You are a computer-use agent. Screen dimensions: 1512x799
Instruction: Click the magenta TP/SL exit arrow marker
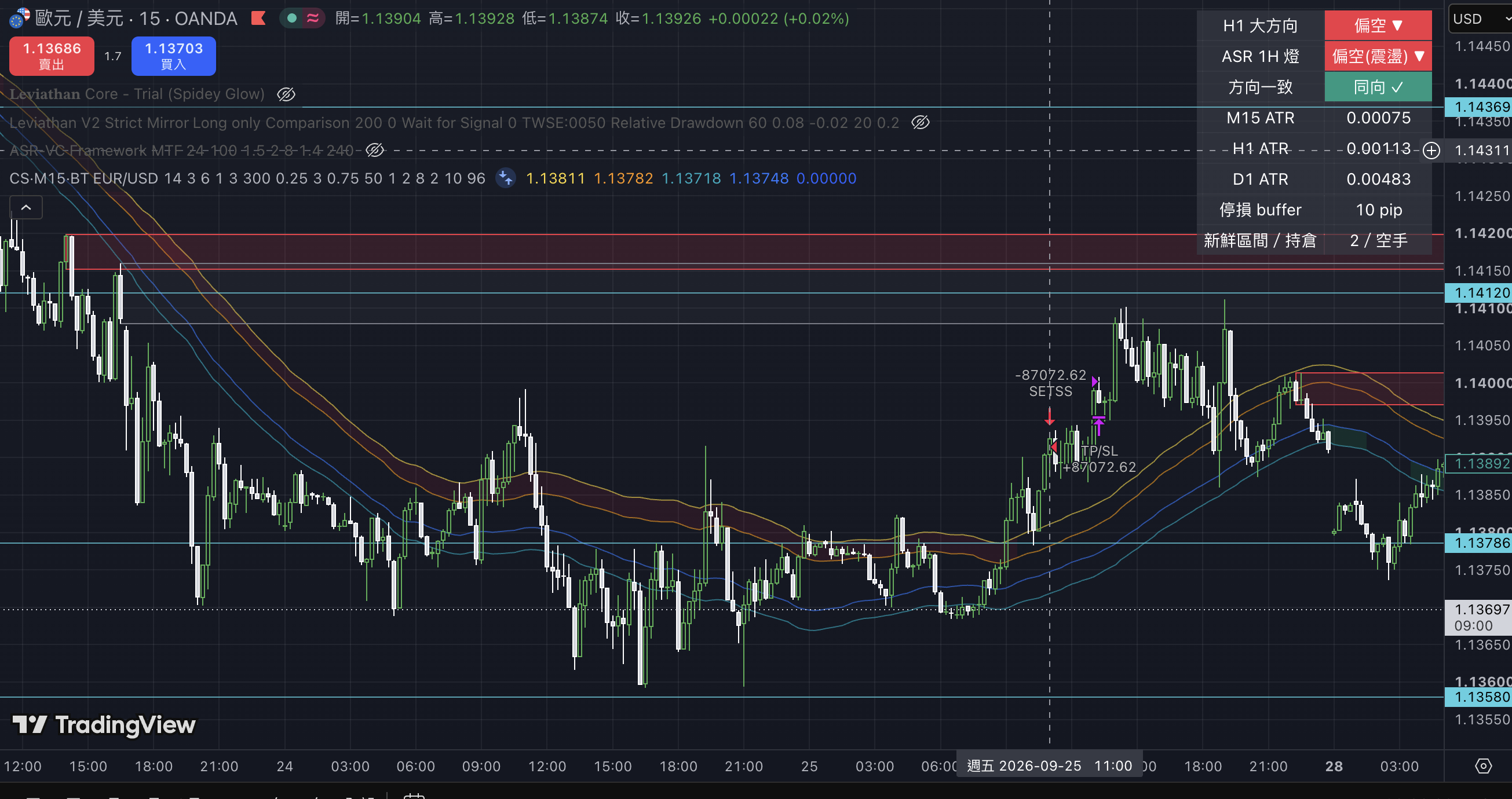tap(1099, 425)
